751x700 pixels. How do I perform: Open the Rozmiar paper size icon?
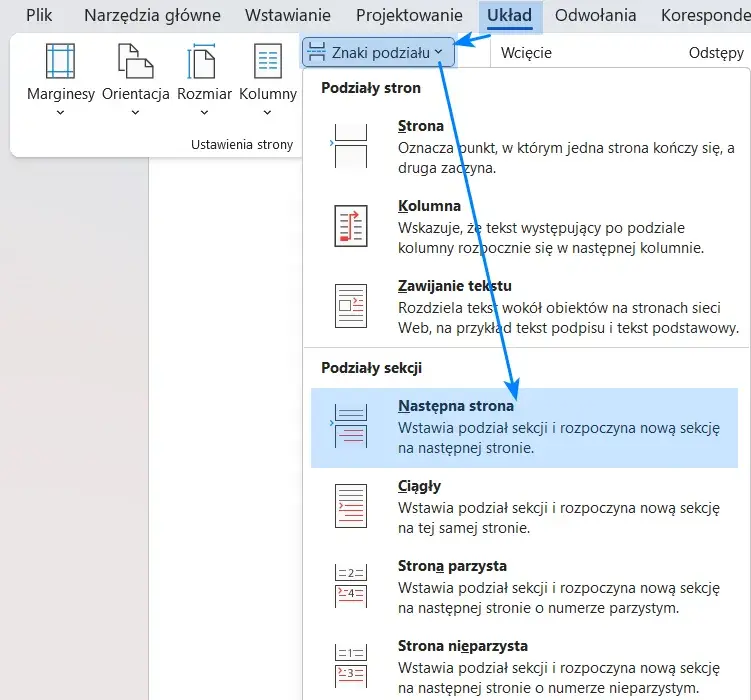click(202, 61)
